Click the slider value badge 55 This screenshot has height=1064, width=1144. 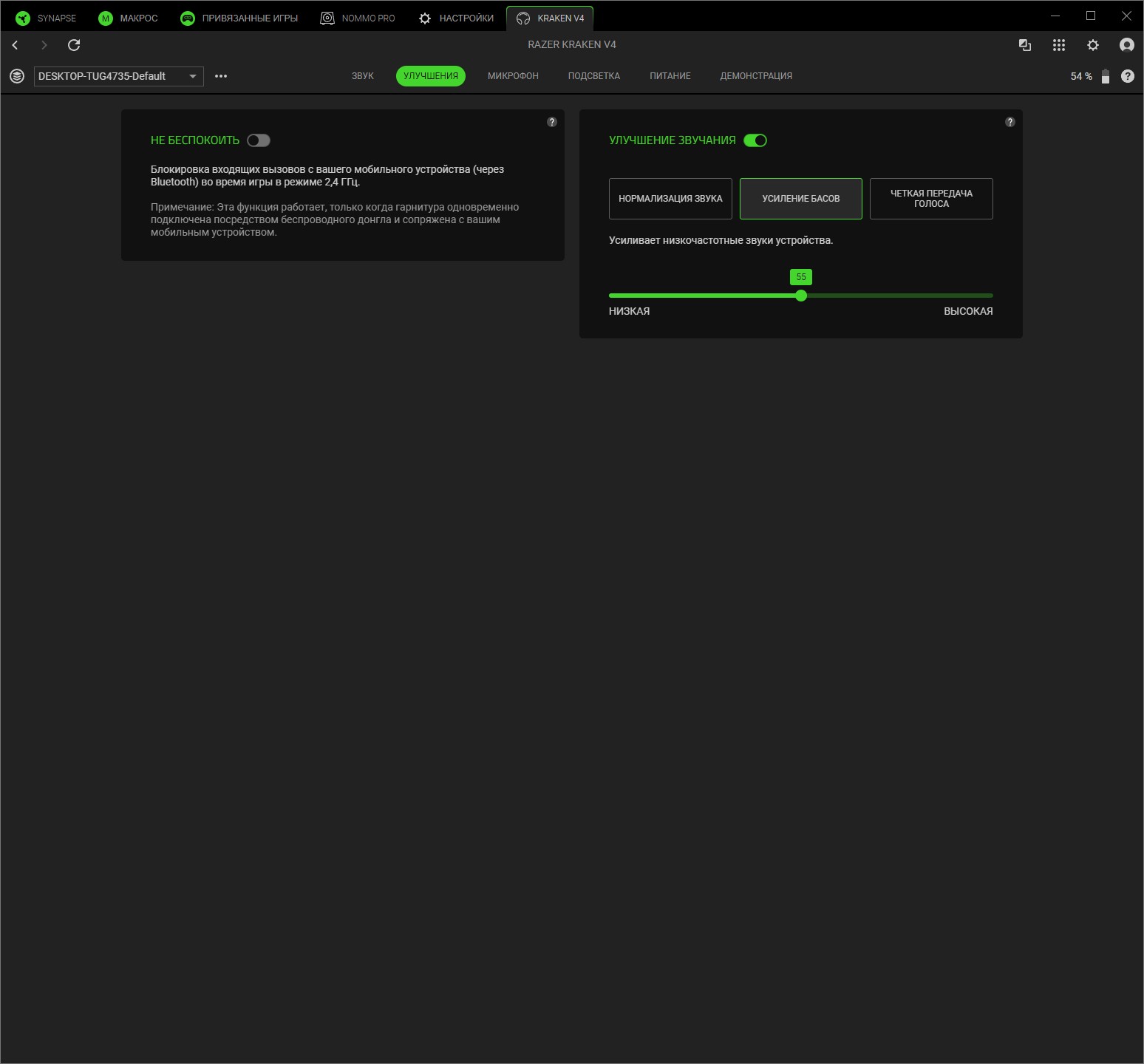point(801,277)
